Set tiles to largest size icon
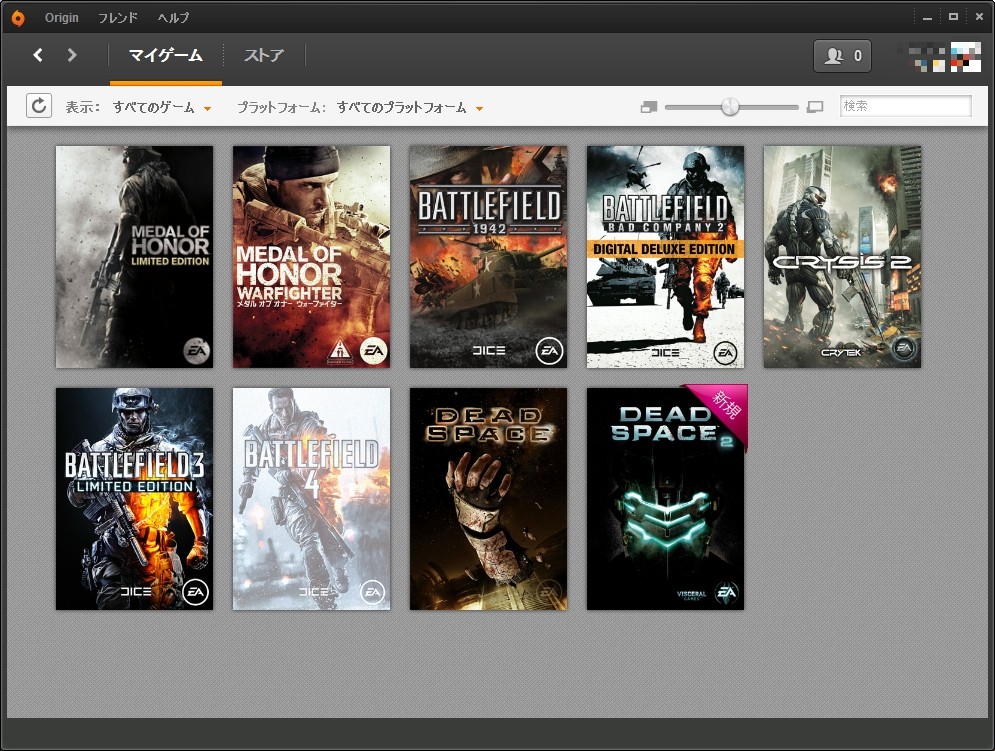The image size is (995, 751). tap(815, 107)
